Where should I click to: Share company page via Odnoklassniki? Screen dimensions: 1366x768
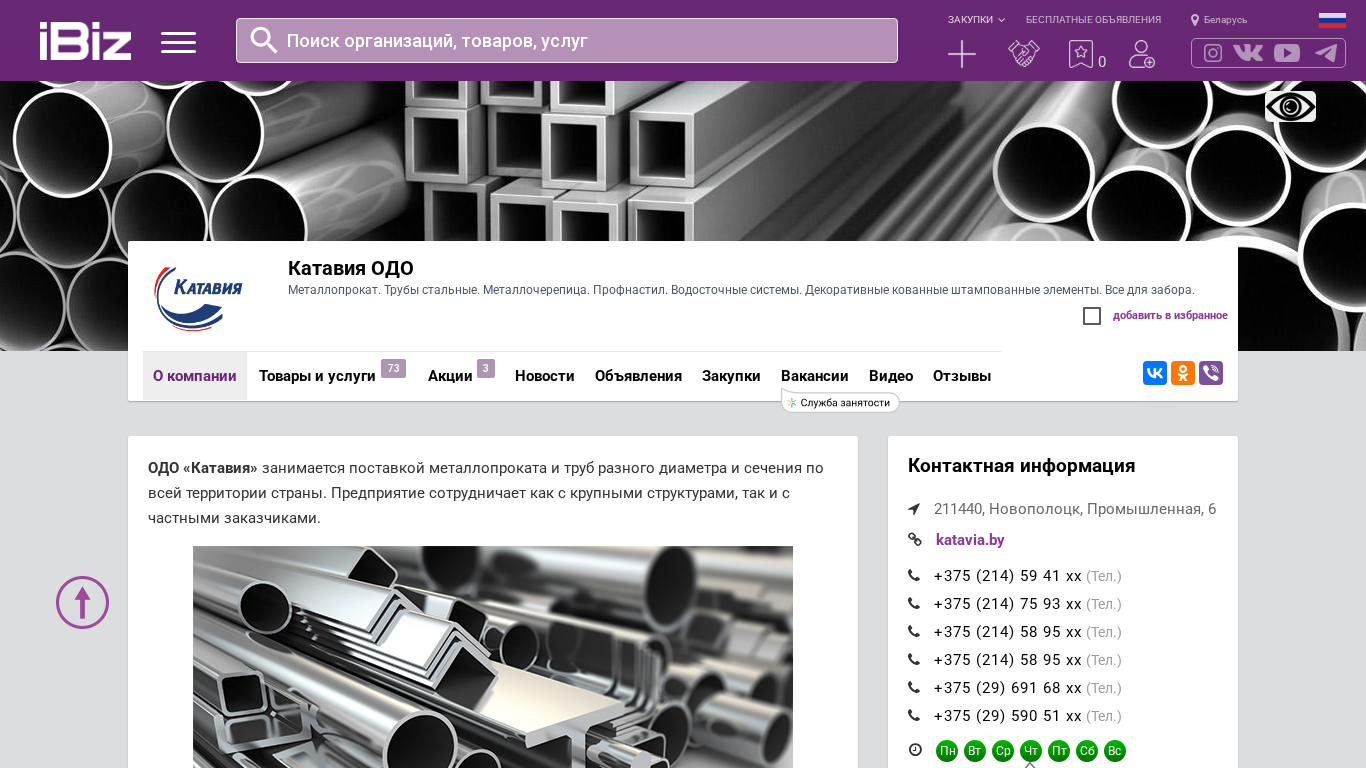pos(1183,373)
